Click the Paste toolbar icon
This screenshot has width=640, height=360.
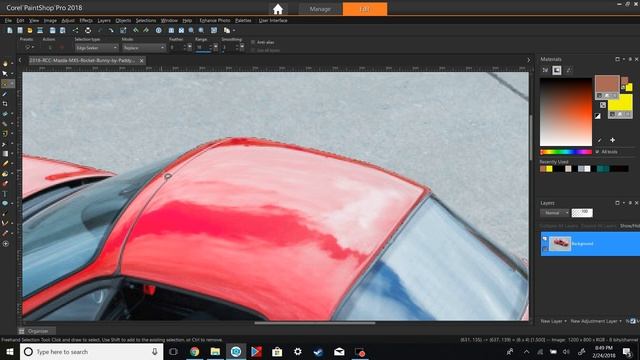pos(227,30)
